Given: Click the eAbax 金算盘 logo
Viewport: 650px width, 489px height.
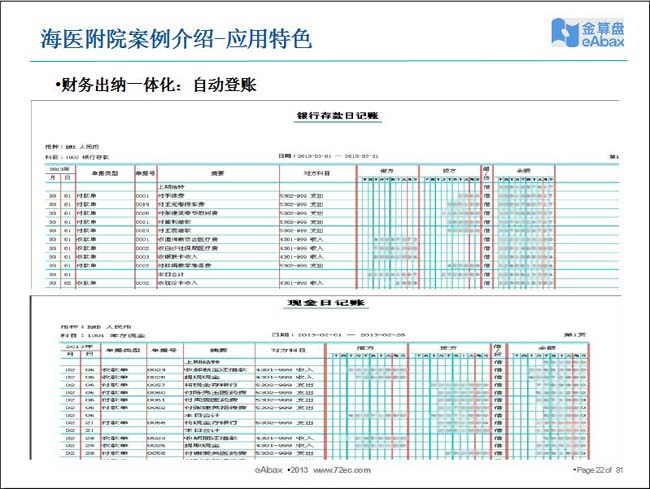Looking at the screenshot, I should 588,33.
